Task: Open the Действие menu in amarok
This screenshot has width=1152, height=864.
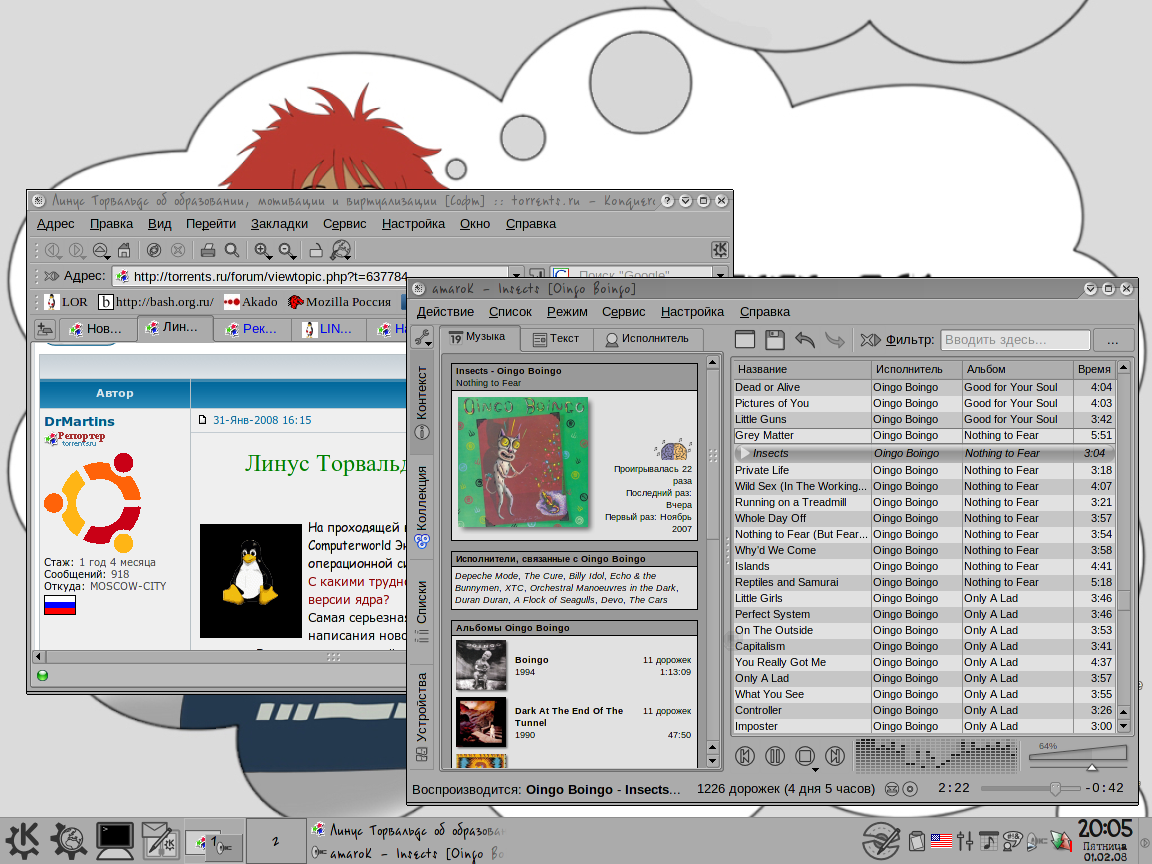Action: [x=445, y=312]
